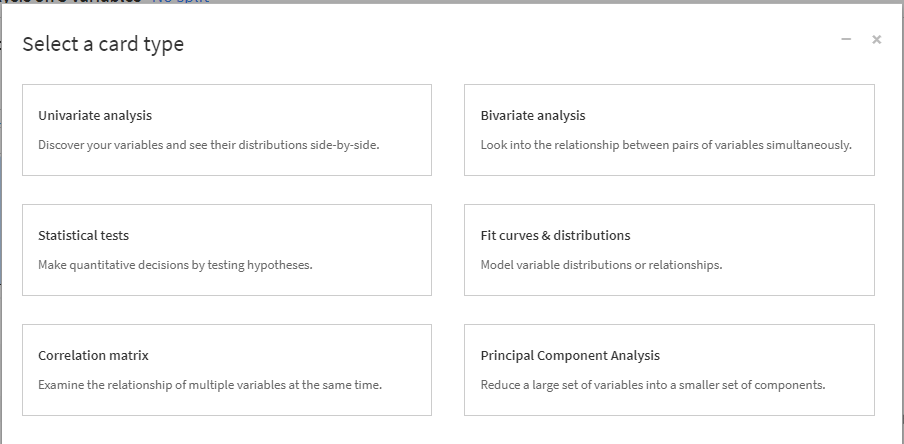Choose the Bivariate analysis card
Screen dimensions: 904x444
(x=669, y=130)
